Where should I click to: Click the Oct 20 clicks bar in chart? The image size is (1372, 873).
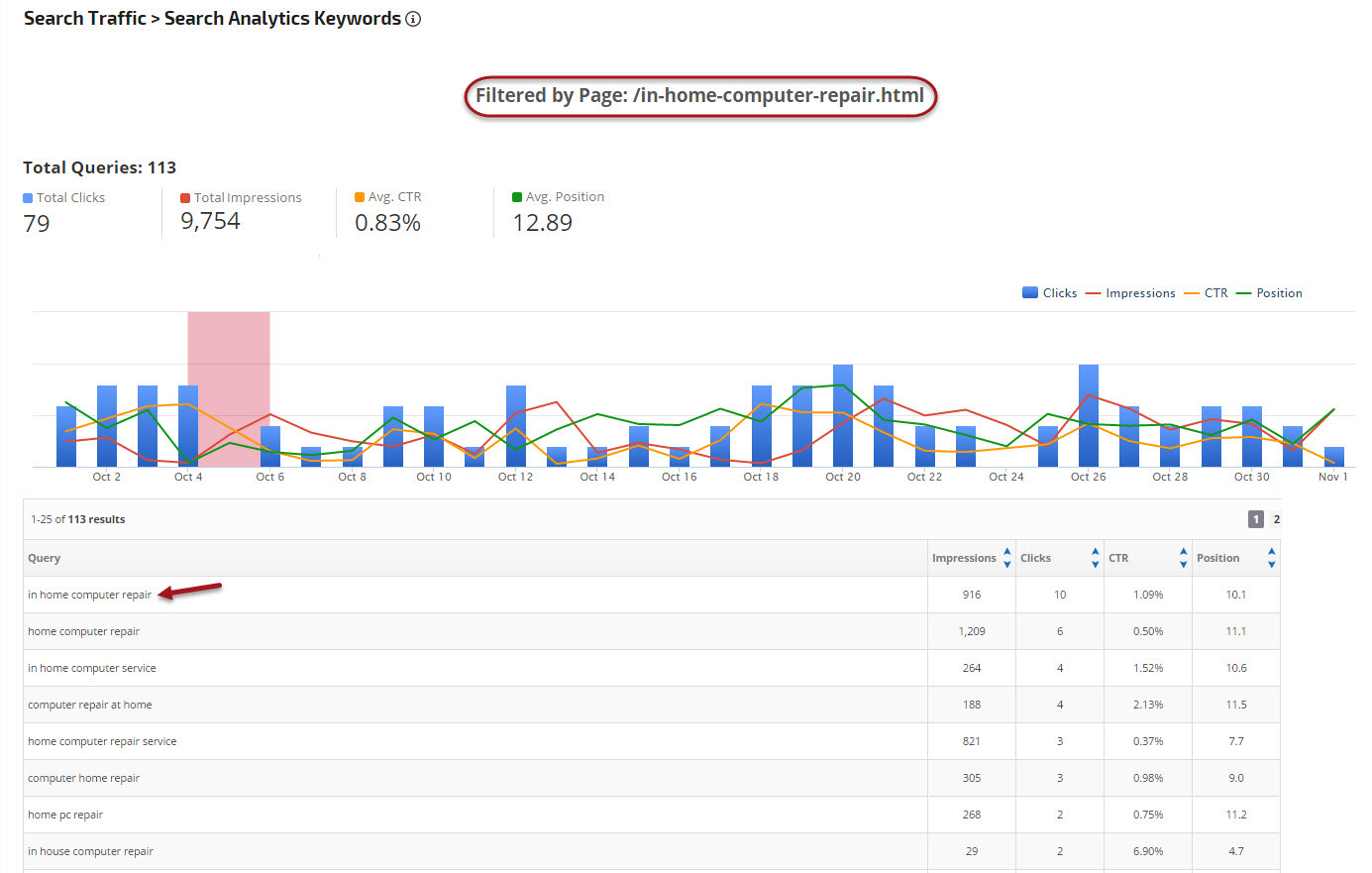[x=843, y=416]
